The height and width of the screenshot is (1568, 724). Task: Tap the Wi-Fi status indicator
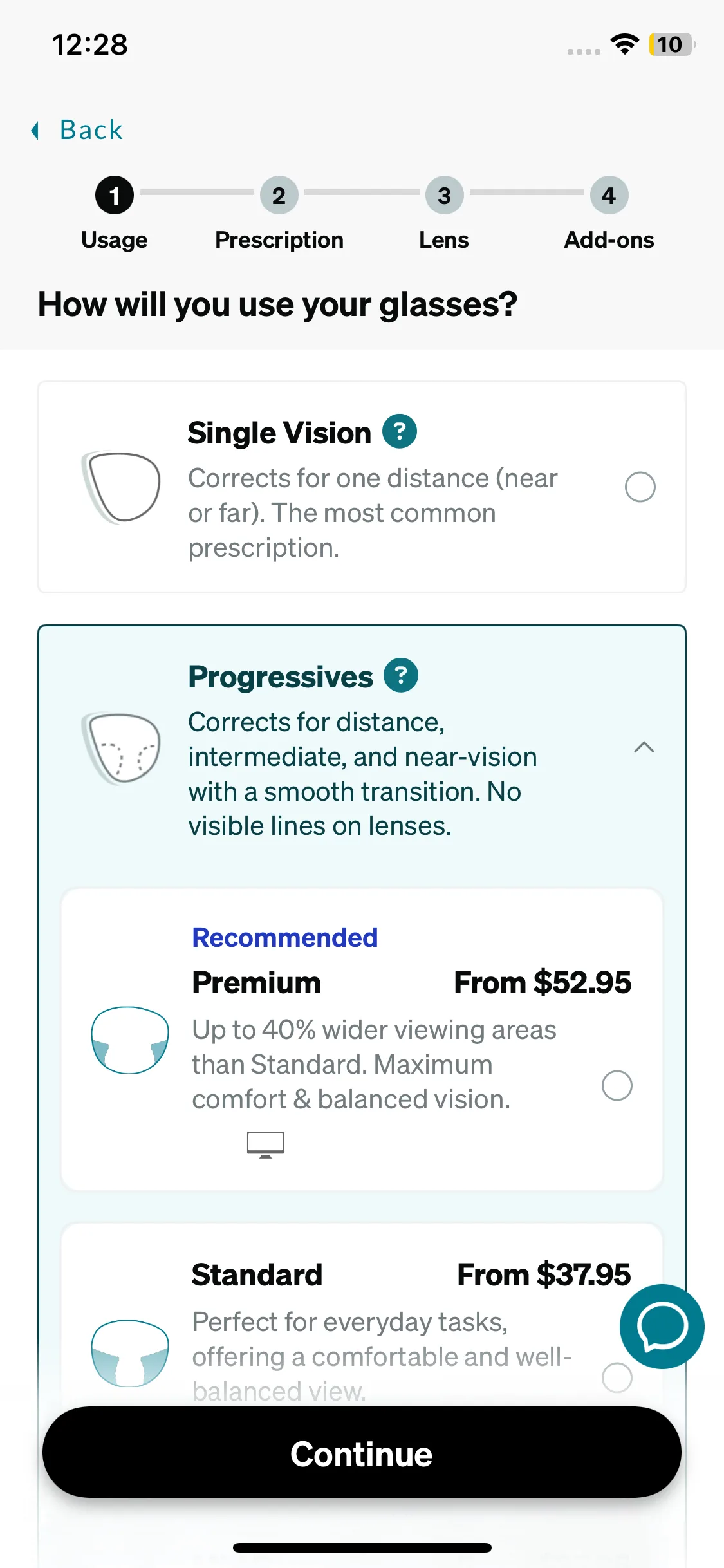pyautogui.click(x=624, y=44)
